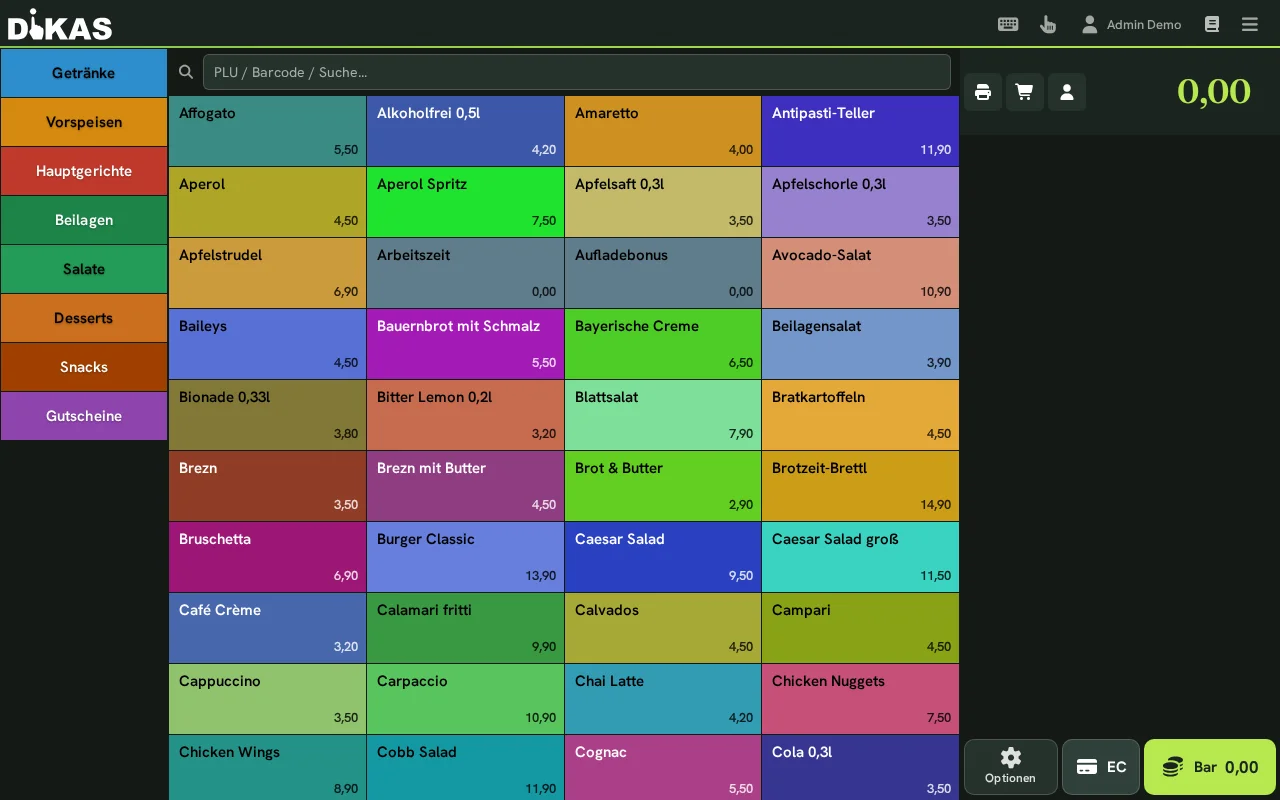Add Bitter Lemon 0,2l item
The image size is (1280, 800).
click(x=465, y=415)
